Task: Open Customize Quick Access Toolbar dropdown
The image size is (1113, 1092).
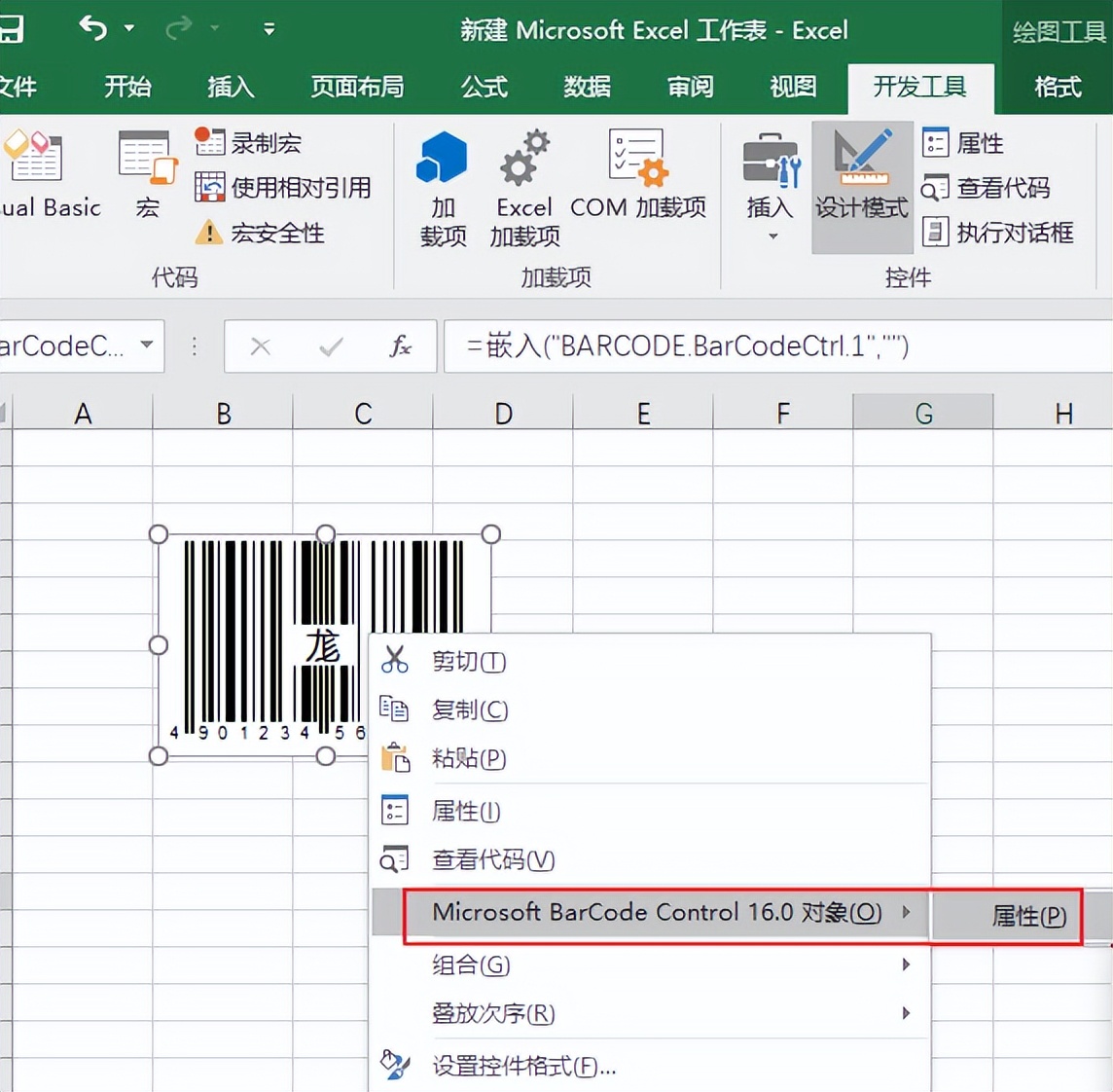Action: (269, 29)
